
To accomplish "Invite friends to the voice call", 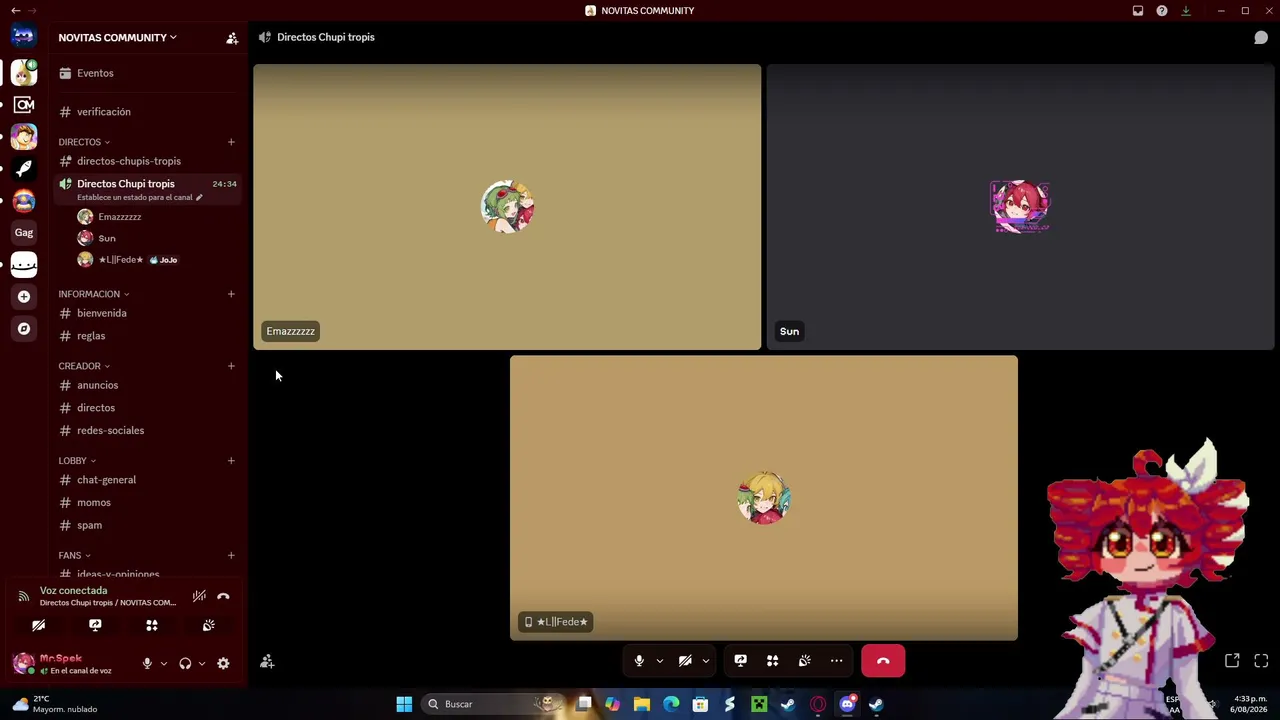I will tap(267, 662).
